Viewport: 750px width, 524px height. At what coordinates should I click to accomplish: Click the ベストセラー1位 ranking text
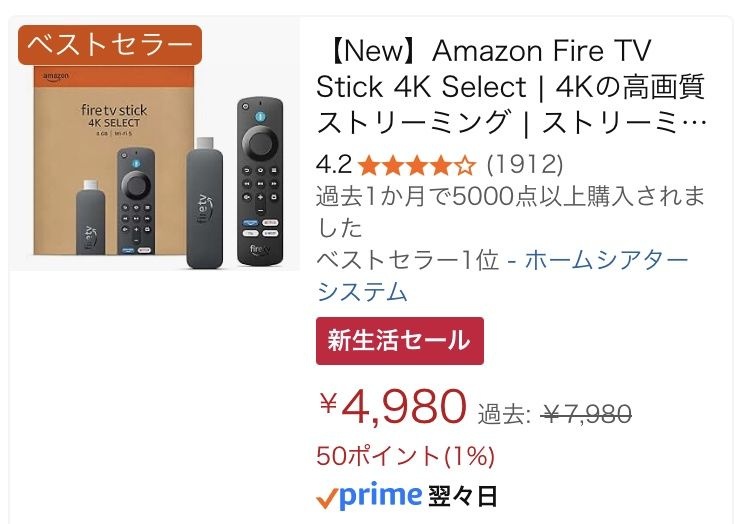[407, 260]
